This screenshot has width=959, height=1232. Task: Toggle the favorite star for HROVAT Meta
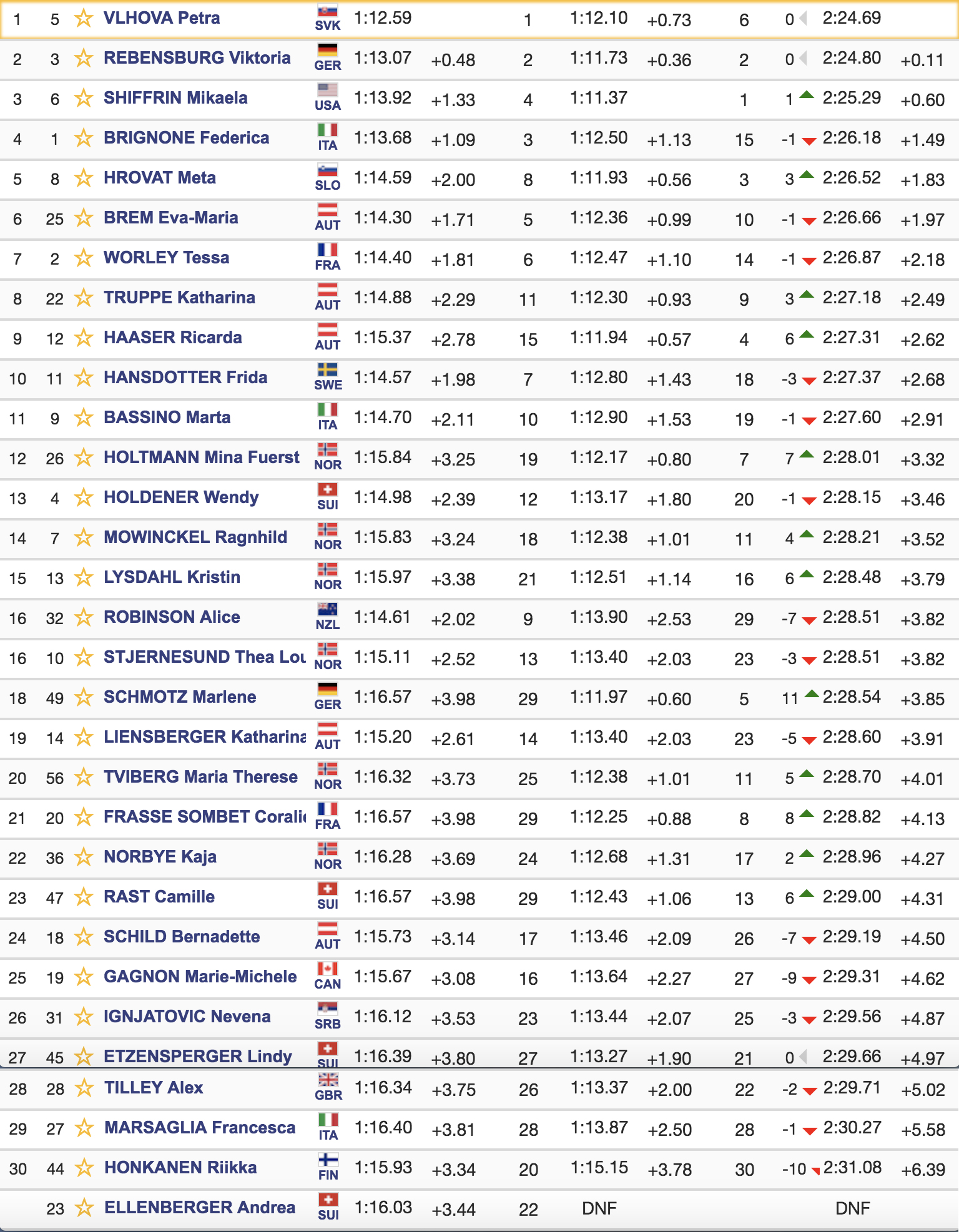pyautogui.click(x=84, y=178)
